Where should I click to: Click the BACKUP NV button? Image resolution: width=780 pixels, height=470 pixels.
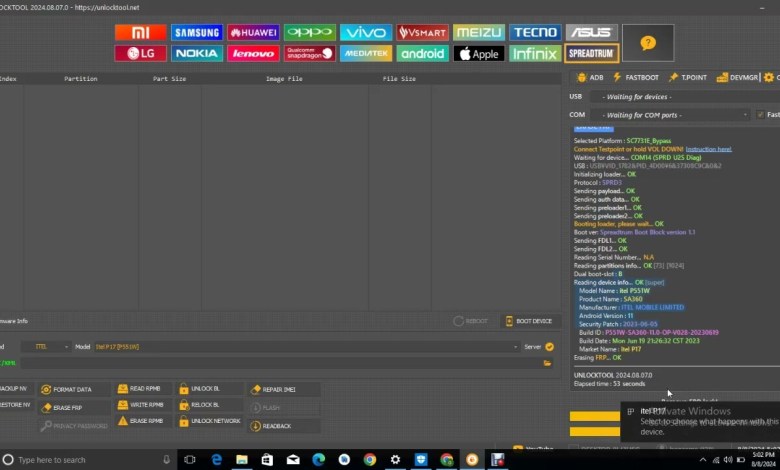pos(15,388)
